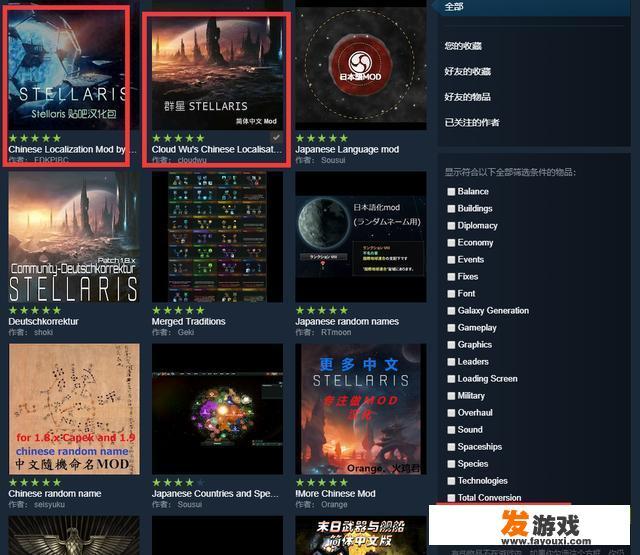Enable the Technologies filter checkbox
This screenshot has width=640, height=555.
pyautogui.click(x=451, y=481)
